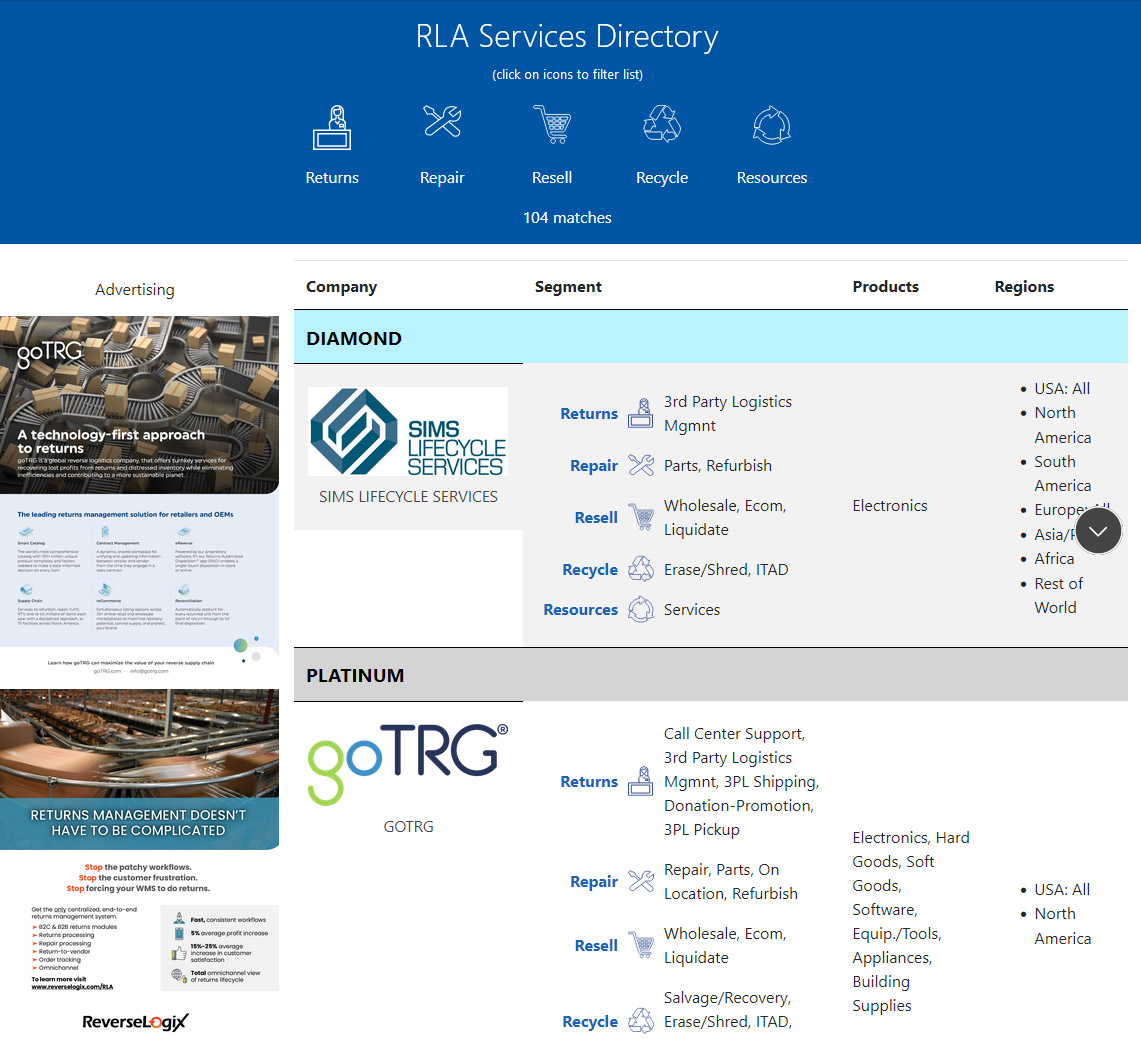The height and width of the screenshot is (1039, 1141).
Task: Open the SIMS Lifecycle Services logo
Action: coord(408,432)
